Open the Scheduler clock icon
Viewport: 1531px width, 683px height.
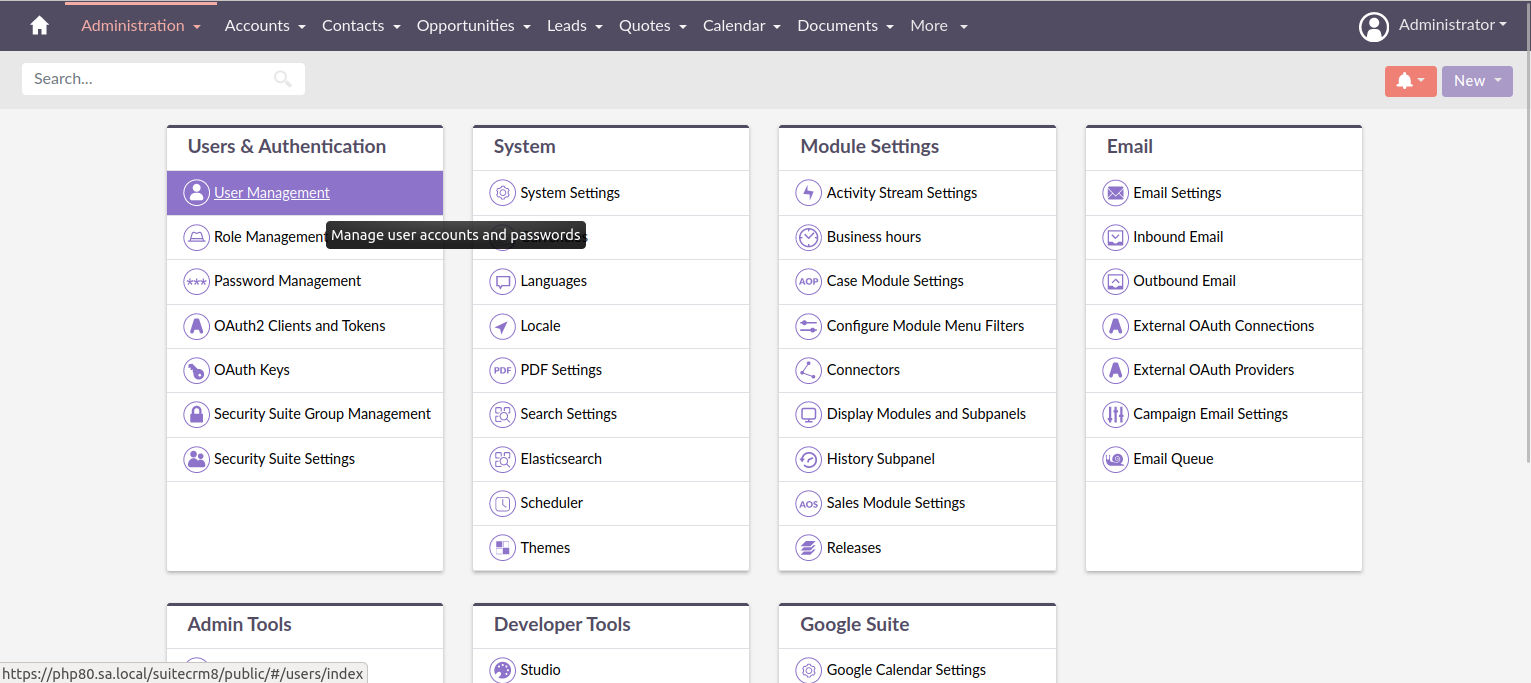pyautogui.click(x=502, y=503)
